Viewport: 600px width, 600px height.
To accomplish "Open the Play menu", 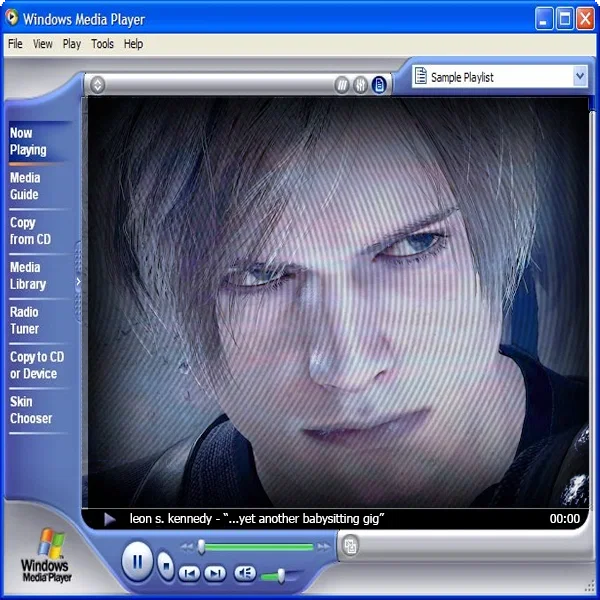I will [x=72, y=44].
